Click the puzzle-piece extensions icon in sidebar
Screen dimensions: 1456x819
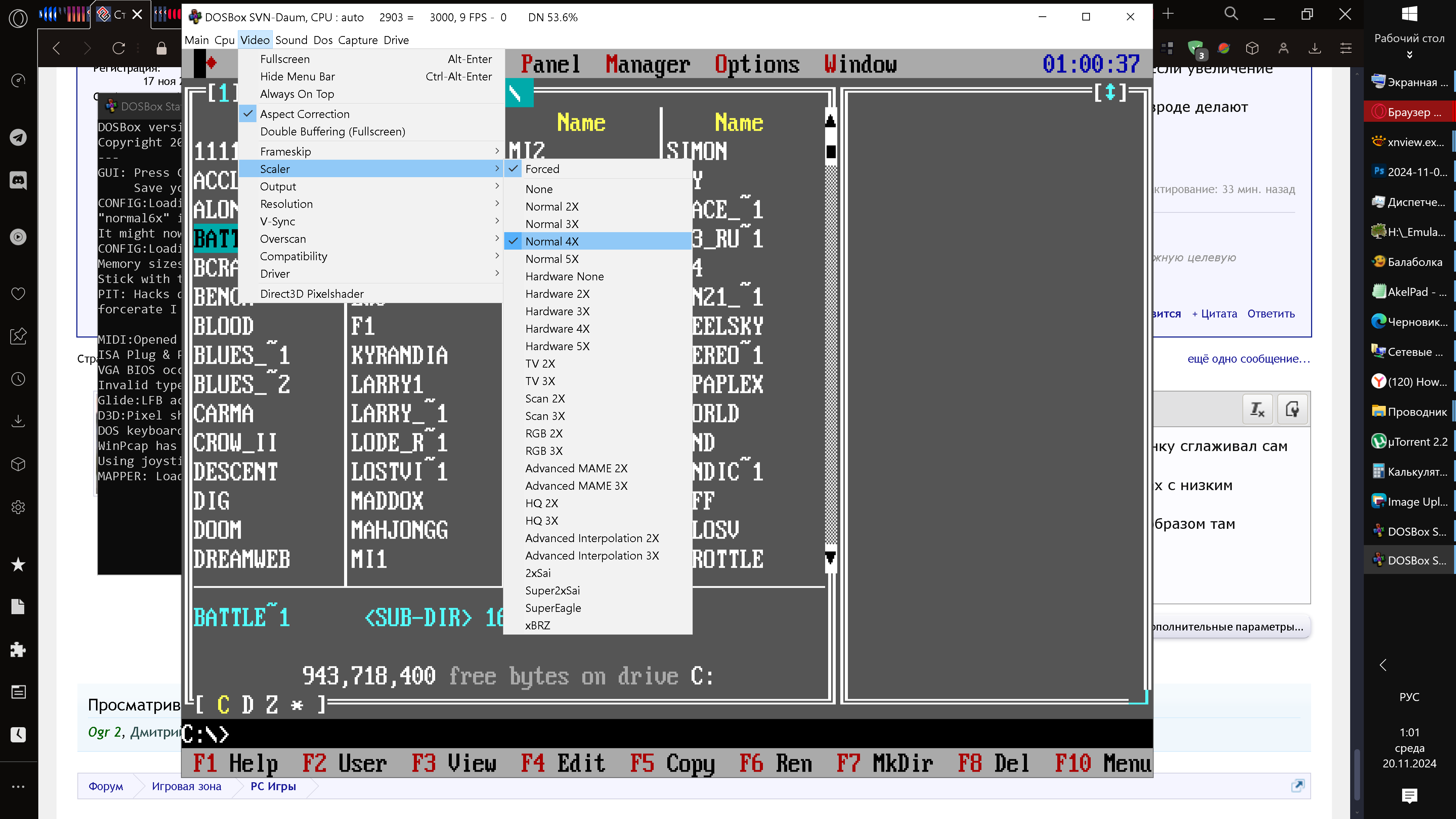point(18,649)
